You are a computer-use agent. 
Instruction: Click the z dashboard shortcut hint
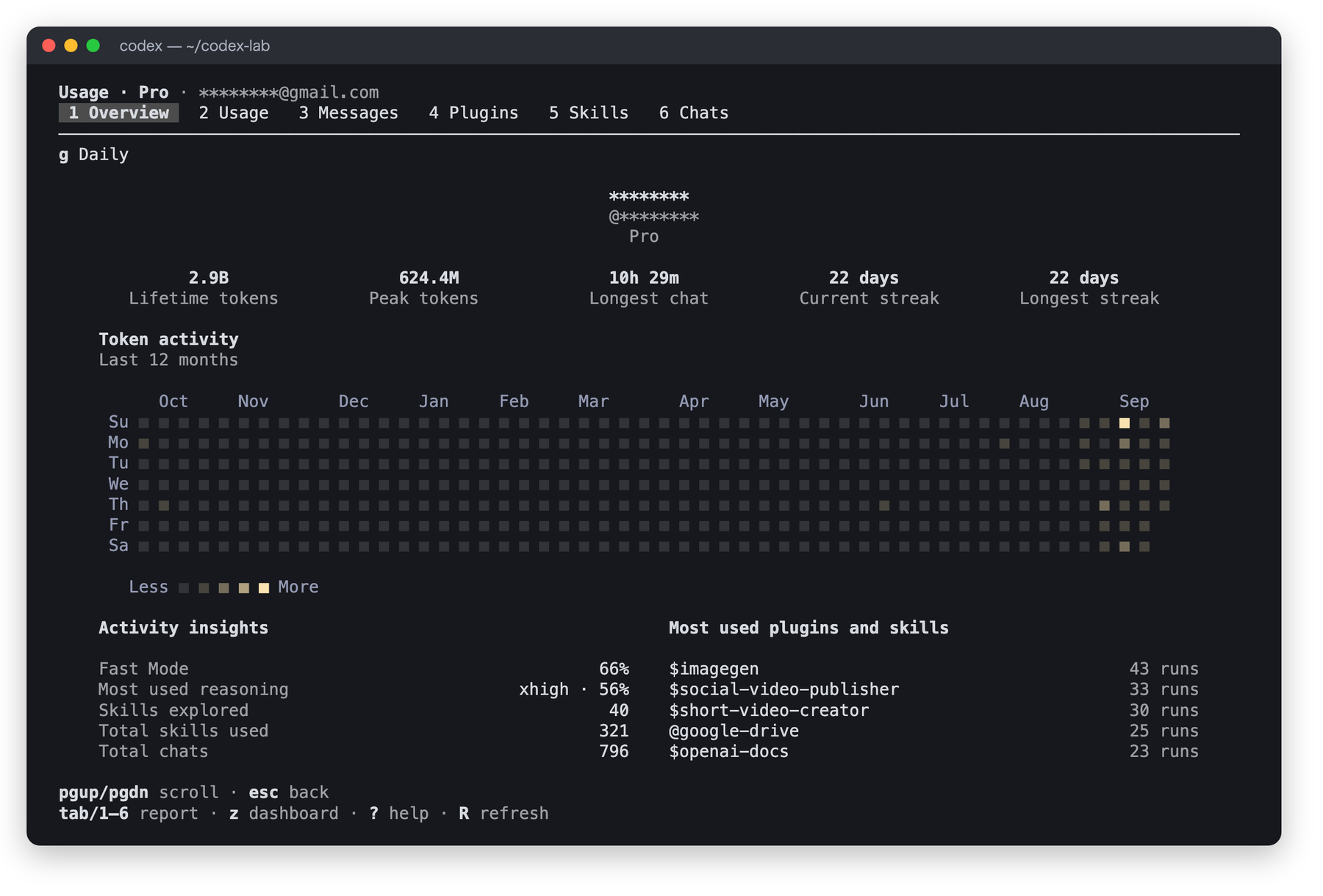284,813
